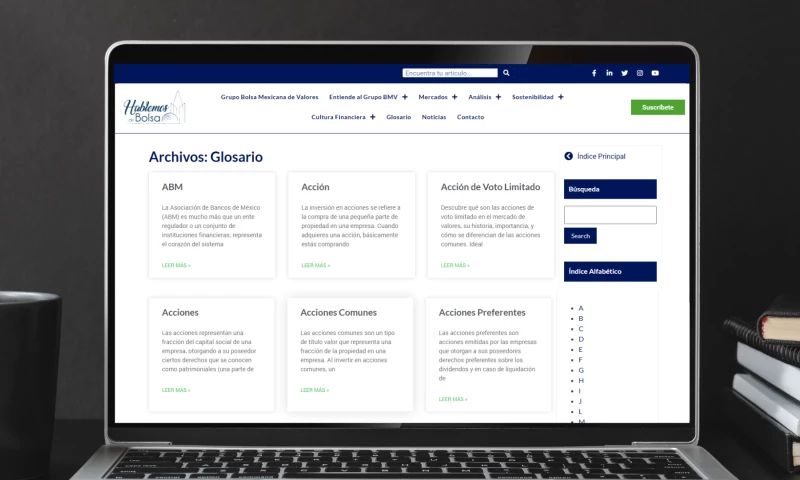Viewport: 800px width, 480px height.
Task: Select letter C in alphabetical index
Action: pyautogui.click(x=581, y=329)
